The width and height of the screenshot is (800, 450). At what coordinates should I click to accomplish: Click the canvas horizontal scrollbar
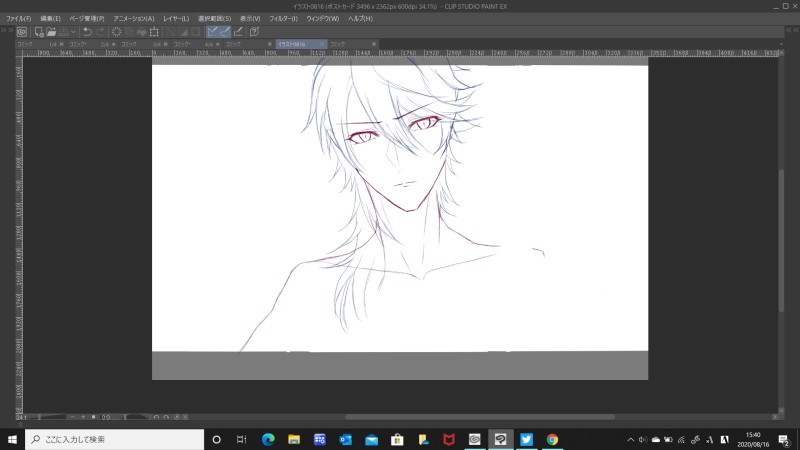click(x=480, y=417)
